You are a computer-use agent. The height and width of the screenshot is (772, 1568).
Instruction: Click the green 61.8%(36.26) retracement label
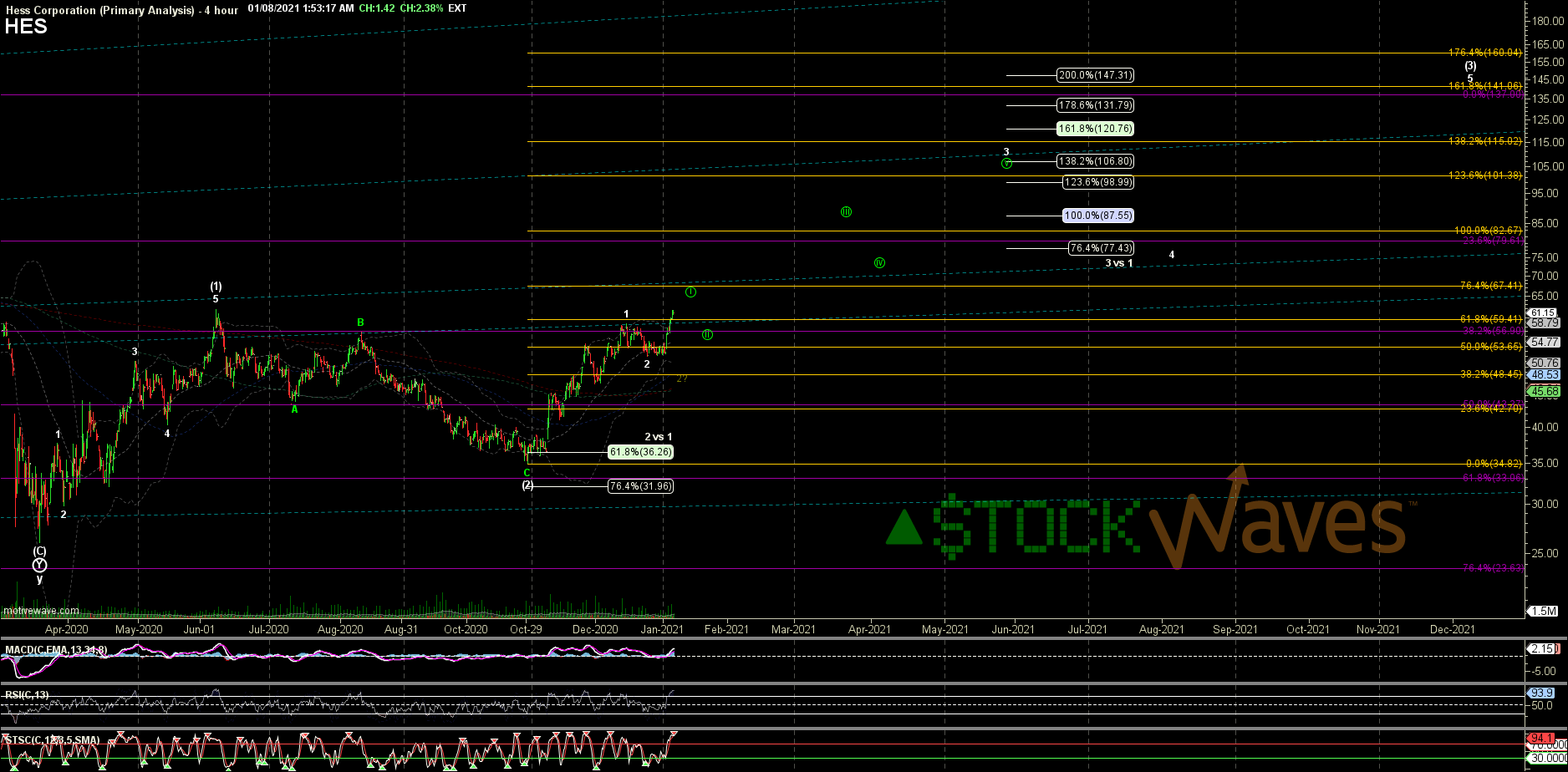click(x=640, y=452)
